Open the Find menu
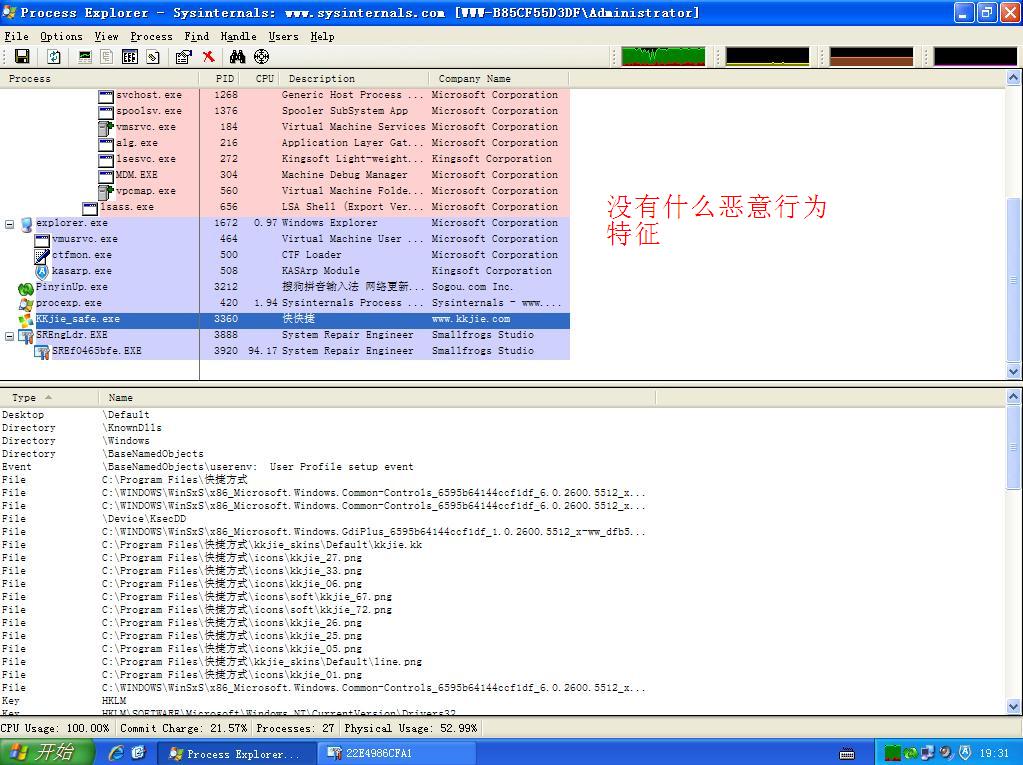 pyautogui.click(x=196, y=37)
